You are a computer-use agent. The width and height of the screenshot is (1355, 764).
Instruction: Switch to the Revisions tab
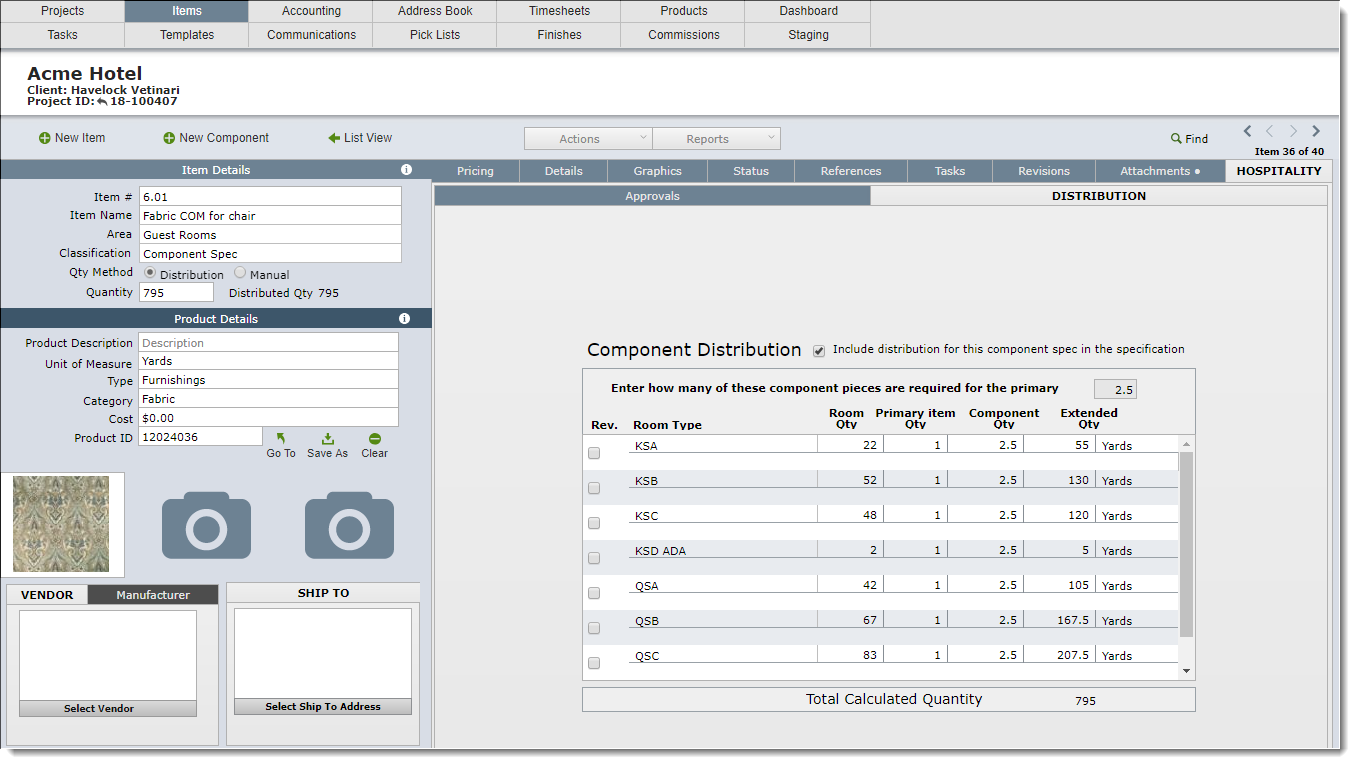[1044, 171]
